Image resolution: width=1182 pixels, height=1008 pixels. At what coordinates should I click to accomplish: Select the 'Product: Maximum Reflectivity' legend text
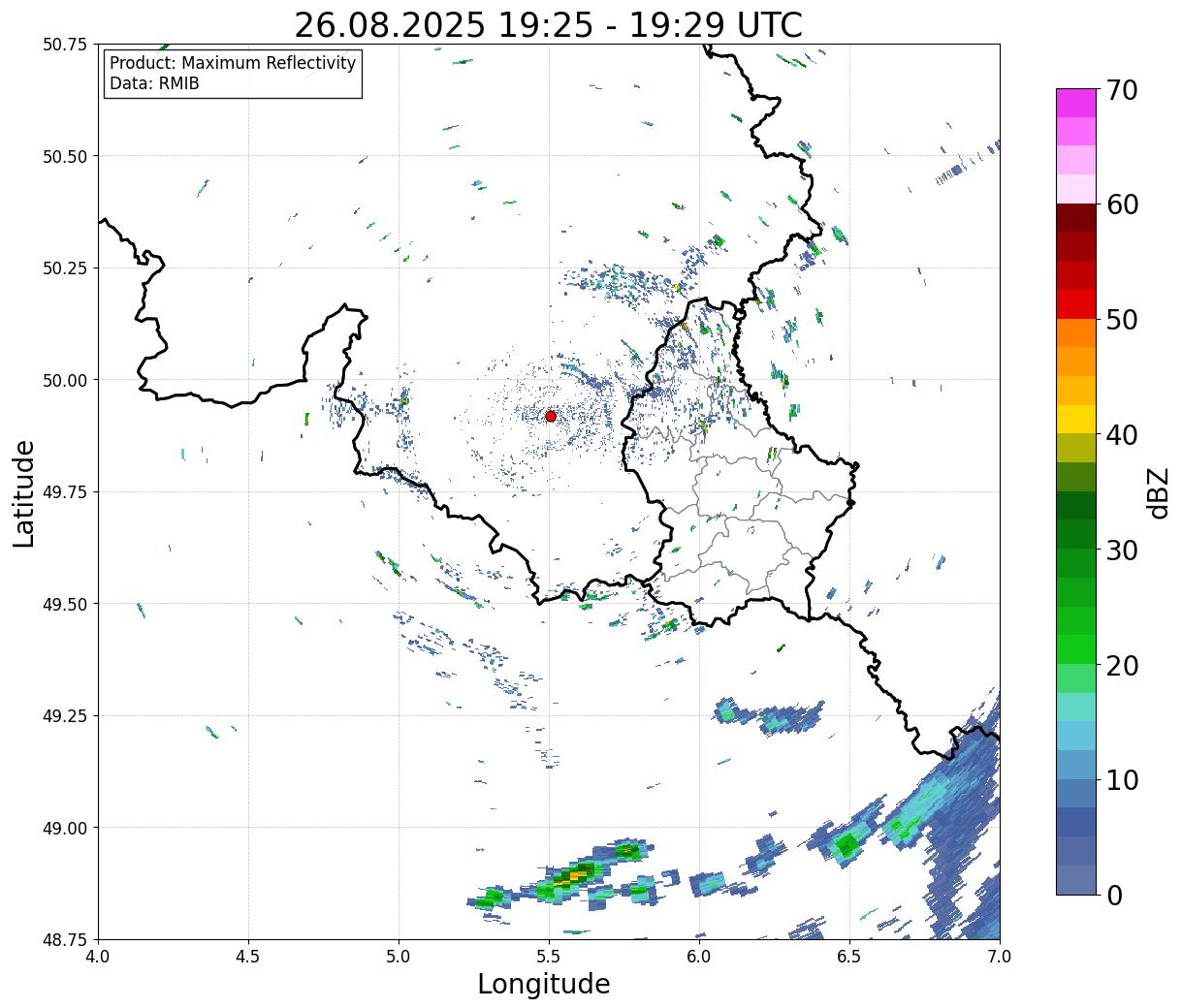[x=233, y=63]
